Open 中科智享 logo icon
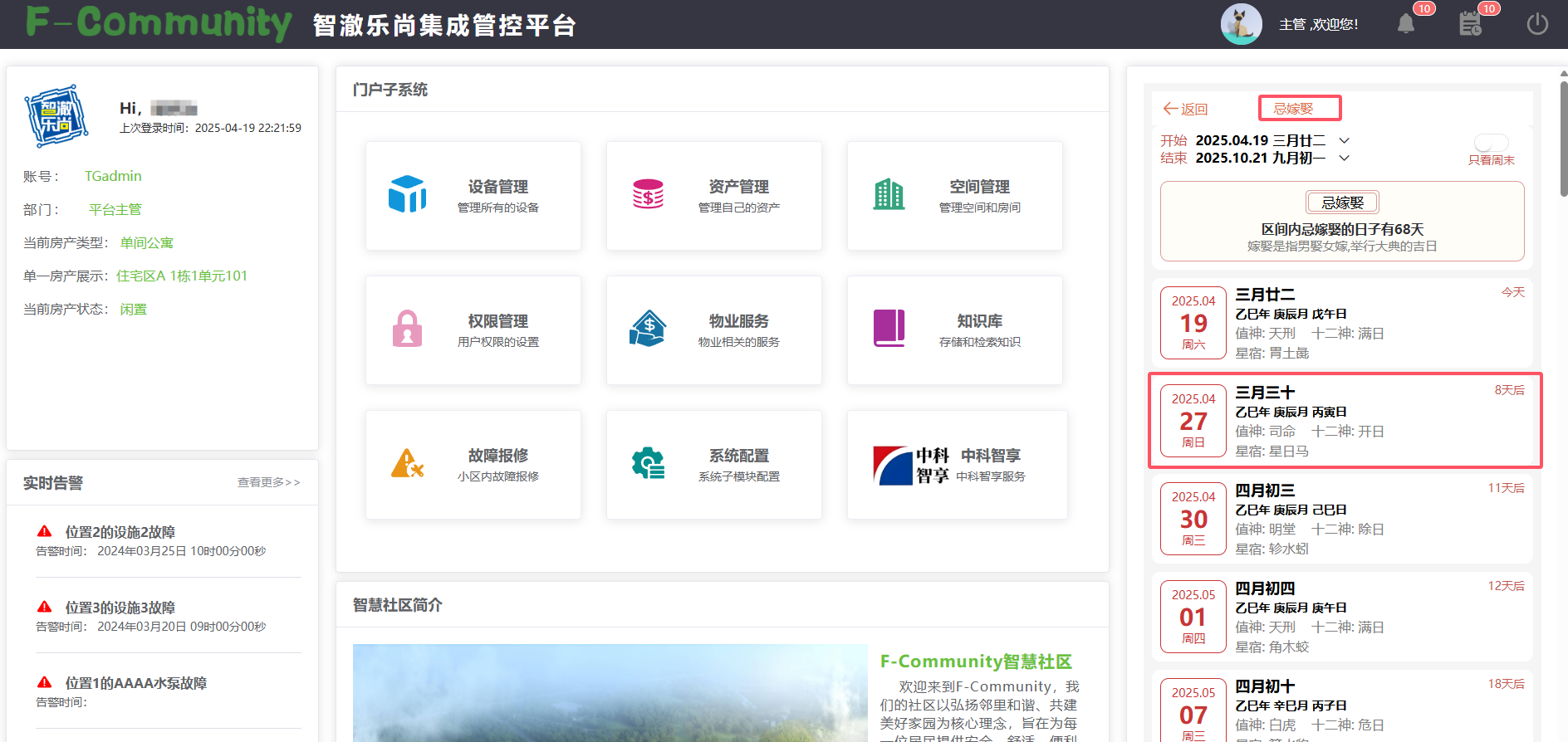The width and height of the screenshot is (1568, 742). [911, 465]
